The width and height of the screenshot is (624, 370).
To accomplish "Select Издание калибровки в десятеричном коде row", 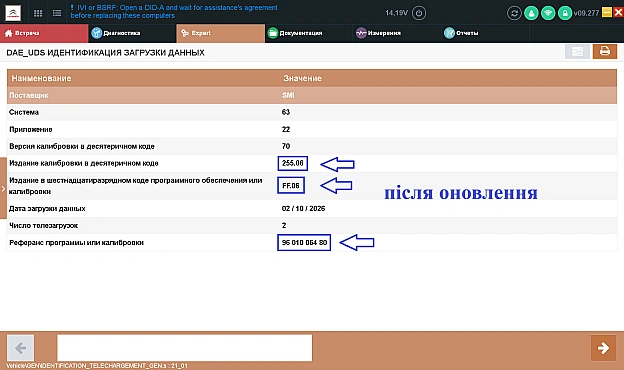I will tap(312, 163).
